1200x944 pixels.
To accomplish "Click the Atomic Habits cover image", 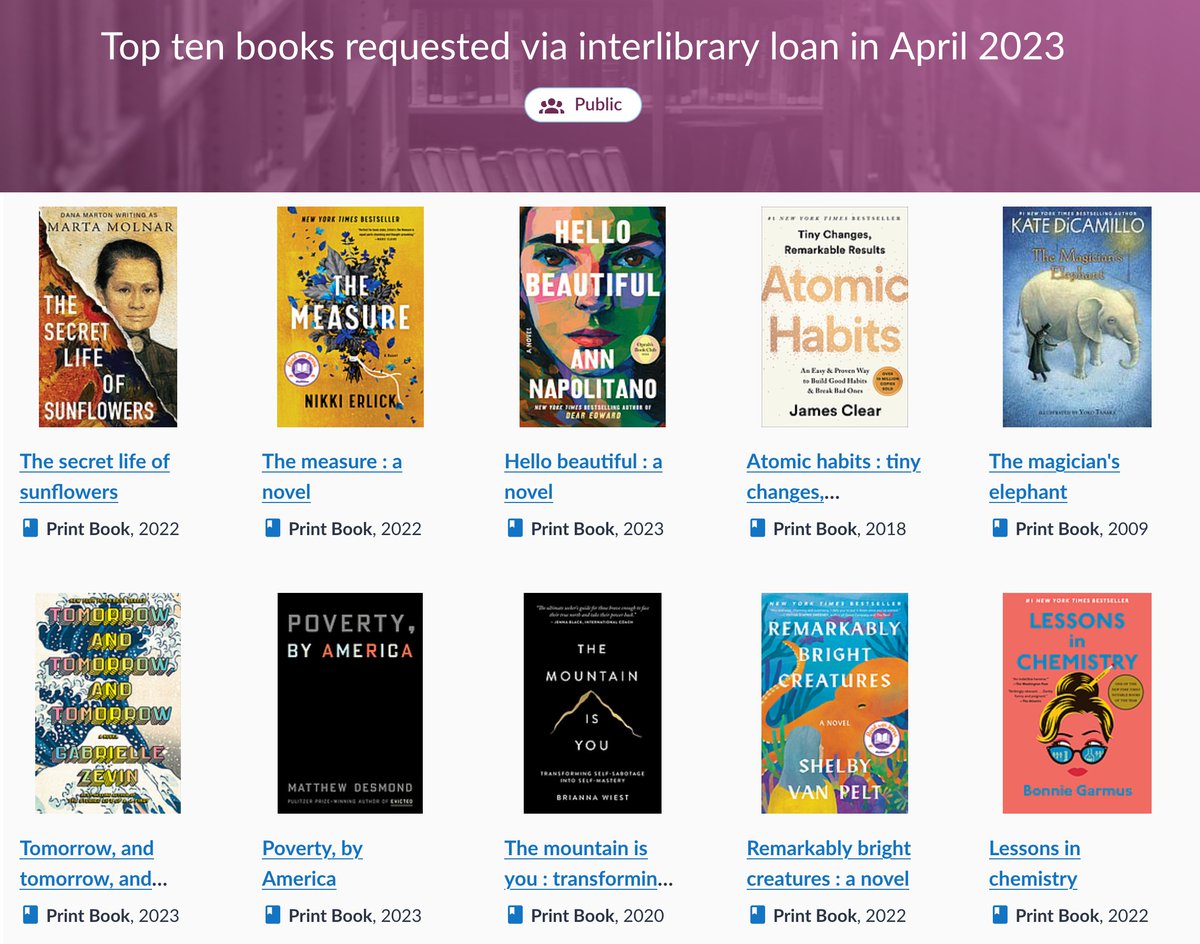I will pyautogui.click(x=835, y=317).
